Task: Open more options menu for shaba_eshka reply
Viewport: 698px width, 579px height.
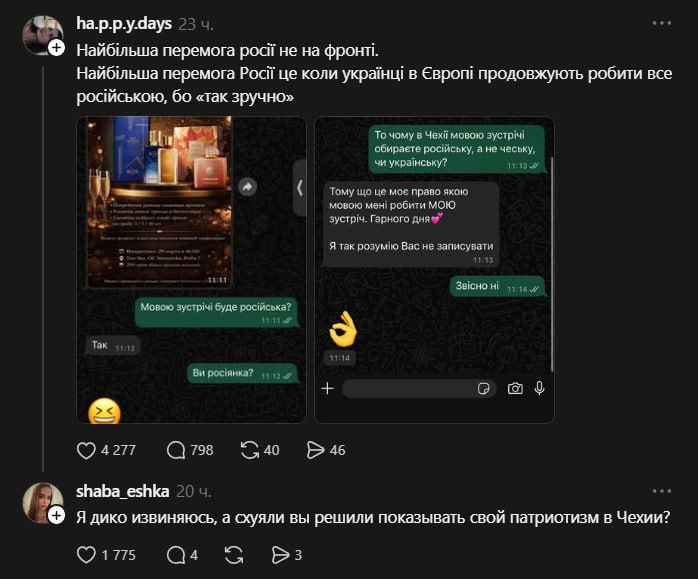Action: 661,491
